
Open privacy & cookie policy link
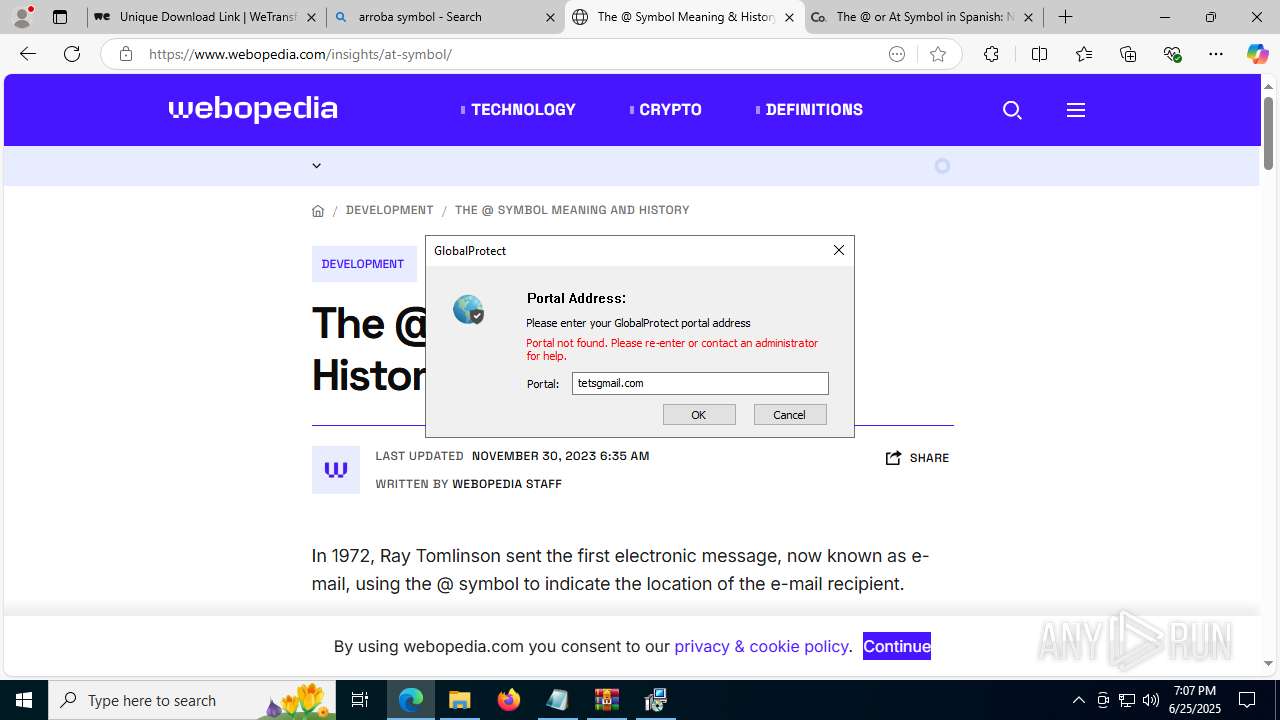tap(762, 646)
